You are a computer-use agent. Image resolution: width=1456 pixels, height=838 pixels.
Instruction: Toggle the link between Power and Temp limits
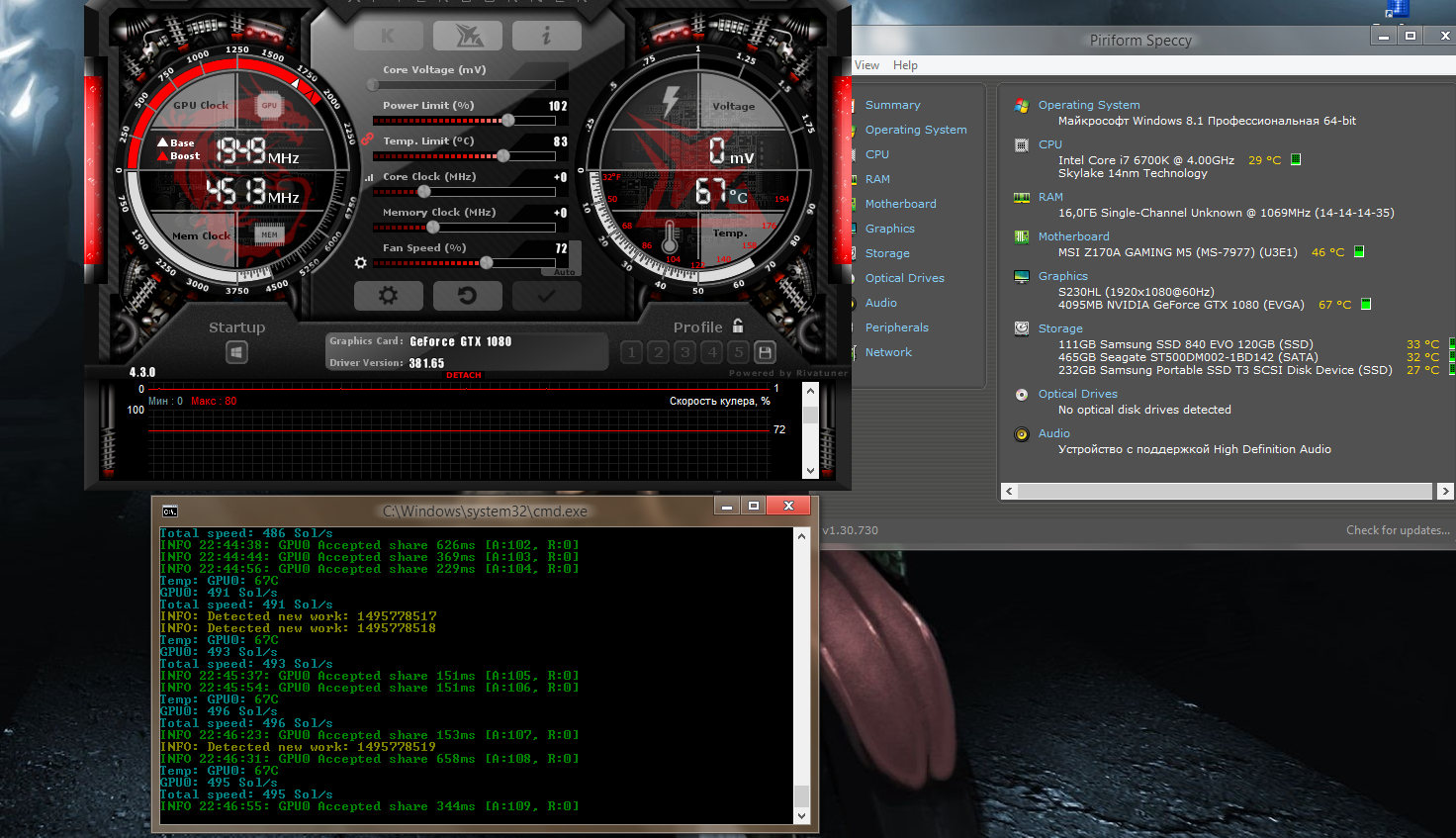coord(366,139)
